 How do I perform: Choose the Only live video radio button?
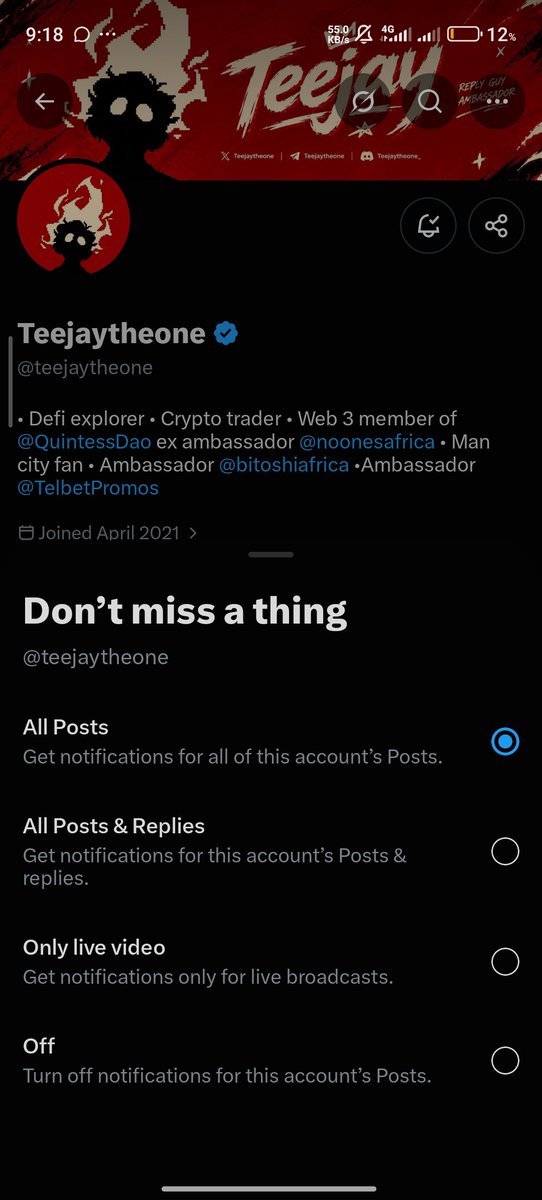coord(505,961)
